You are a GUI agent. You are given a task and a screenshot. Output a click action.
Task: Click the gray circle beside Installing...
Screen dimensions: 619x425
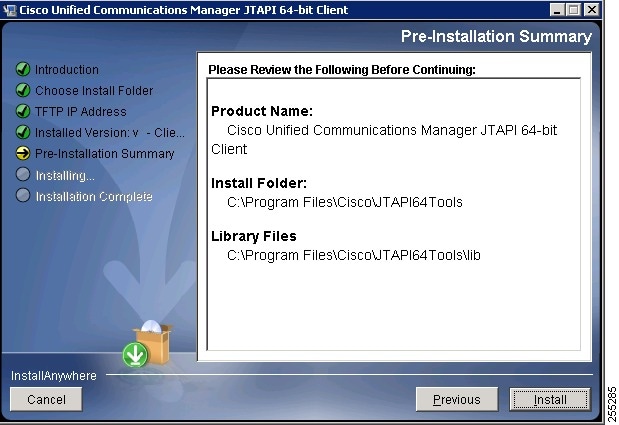tap(23, 174)
